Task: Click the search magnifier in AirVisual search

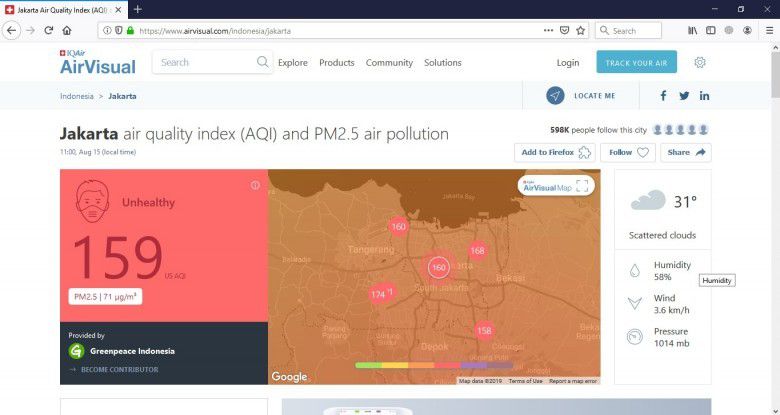Action: tap(263, 62)
